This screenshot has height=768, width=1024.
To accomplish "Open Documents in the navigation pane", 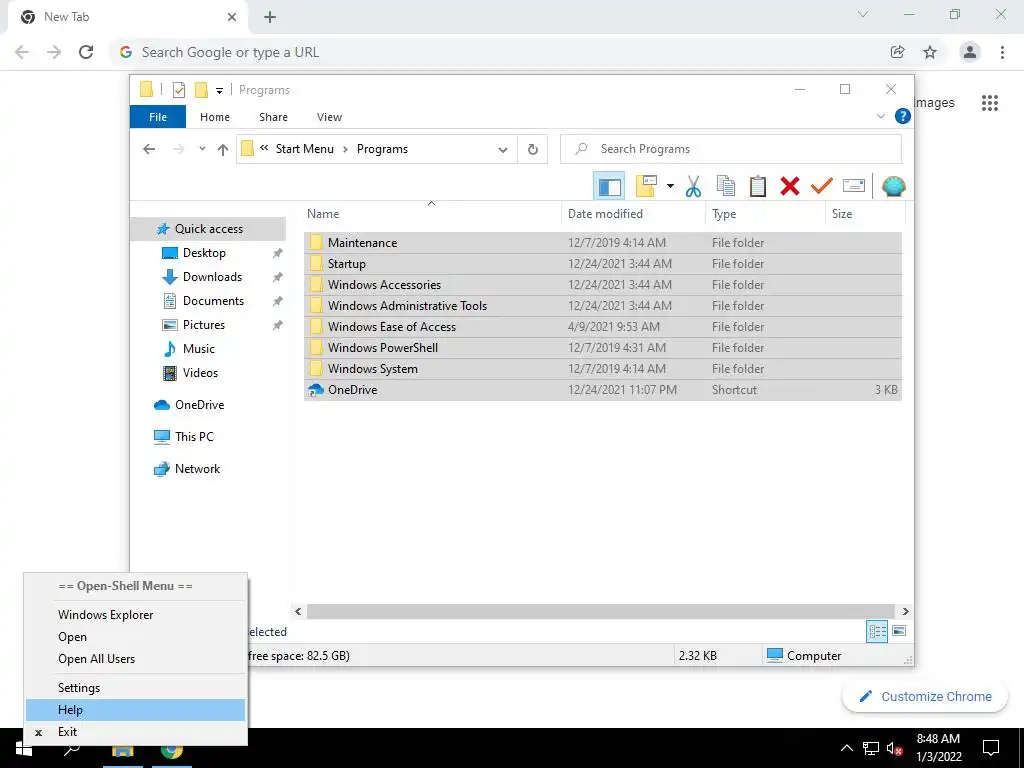I will click(213, 301).
